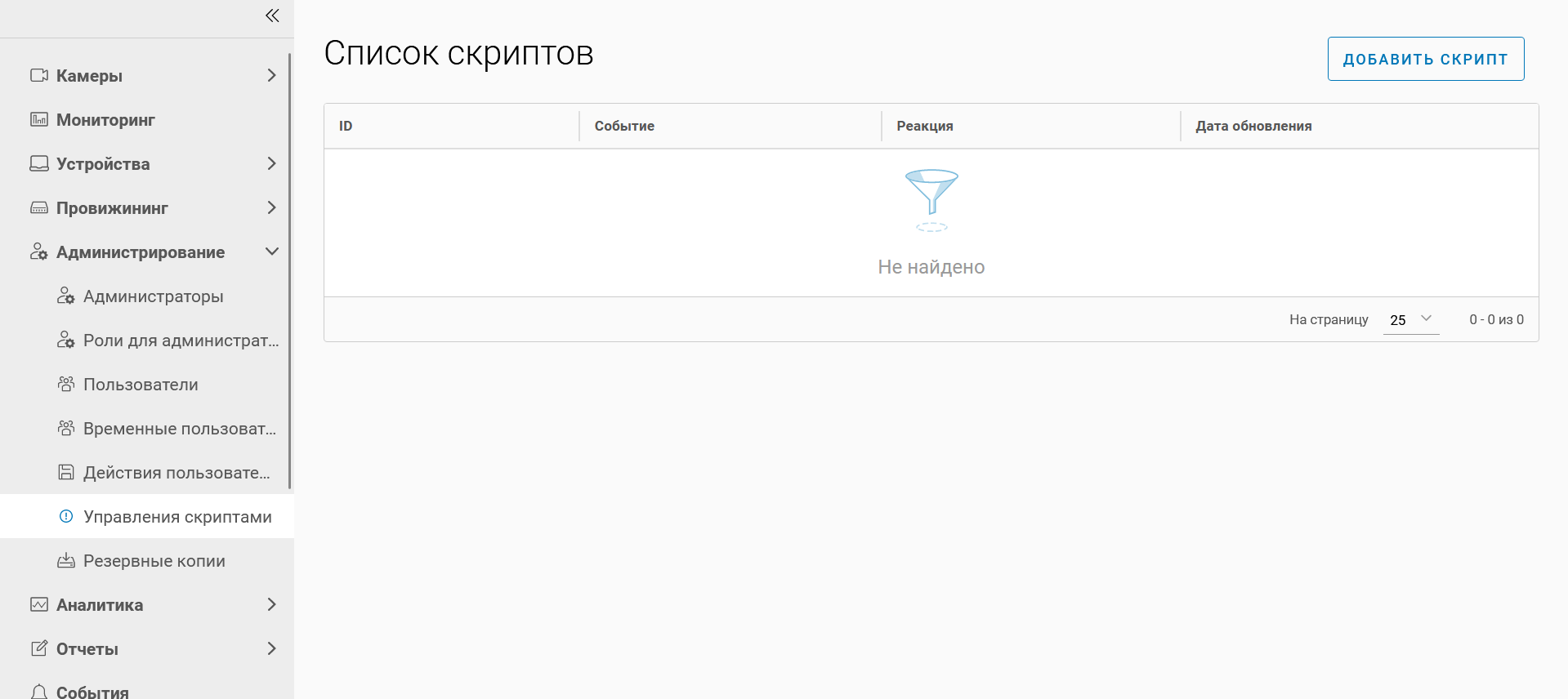Collapse the Администрирование section chevron
This screenshot has width=1568, height=699.
click(271, 252)
